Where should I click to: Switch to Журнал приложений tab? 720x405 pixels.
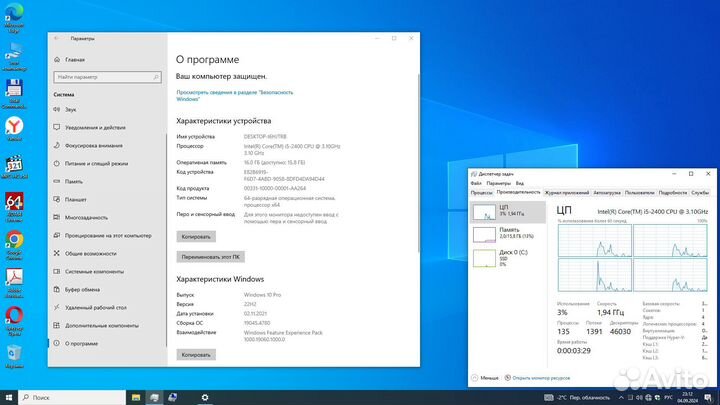(567, 193)
